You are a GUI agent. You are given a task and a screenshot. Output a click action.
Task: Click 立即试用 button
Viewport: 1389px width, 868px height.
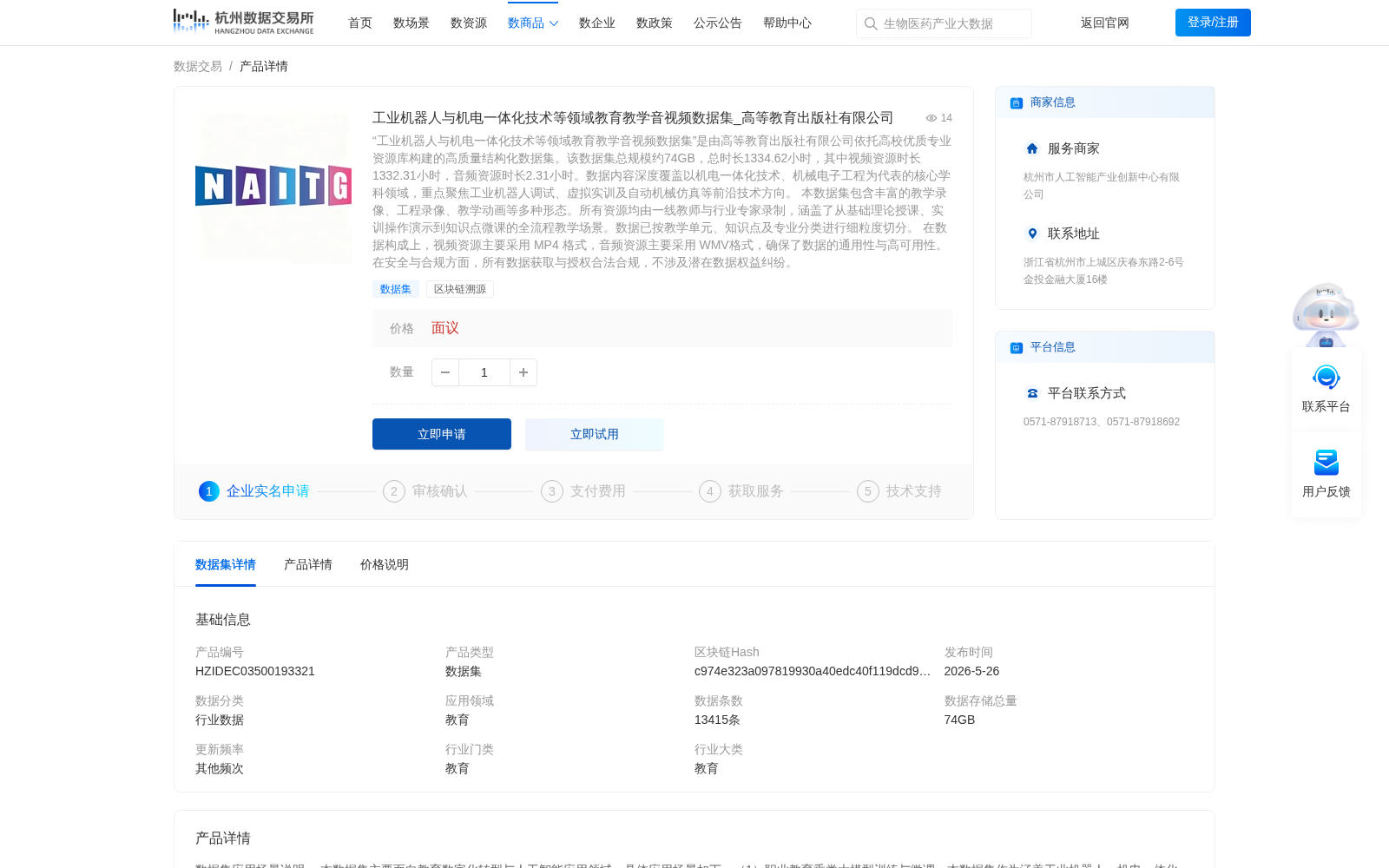(595, 434)
